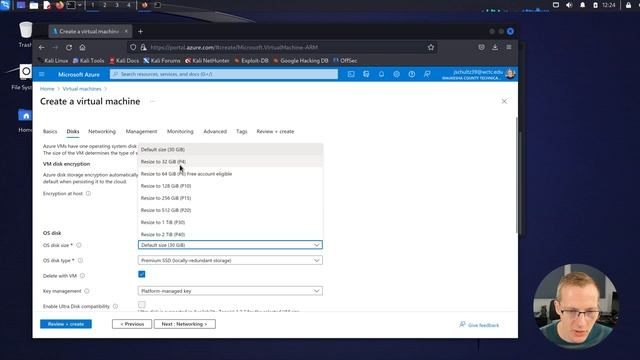The width and height of the screenshot is (640, 360).
Task: Click the Firefox back arrow
Action: [42, 47]
